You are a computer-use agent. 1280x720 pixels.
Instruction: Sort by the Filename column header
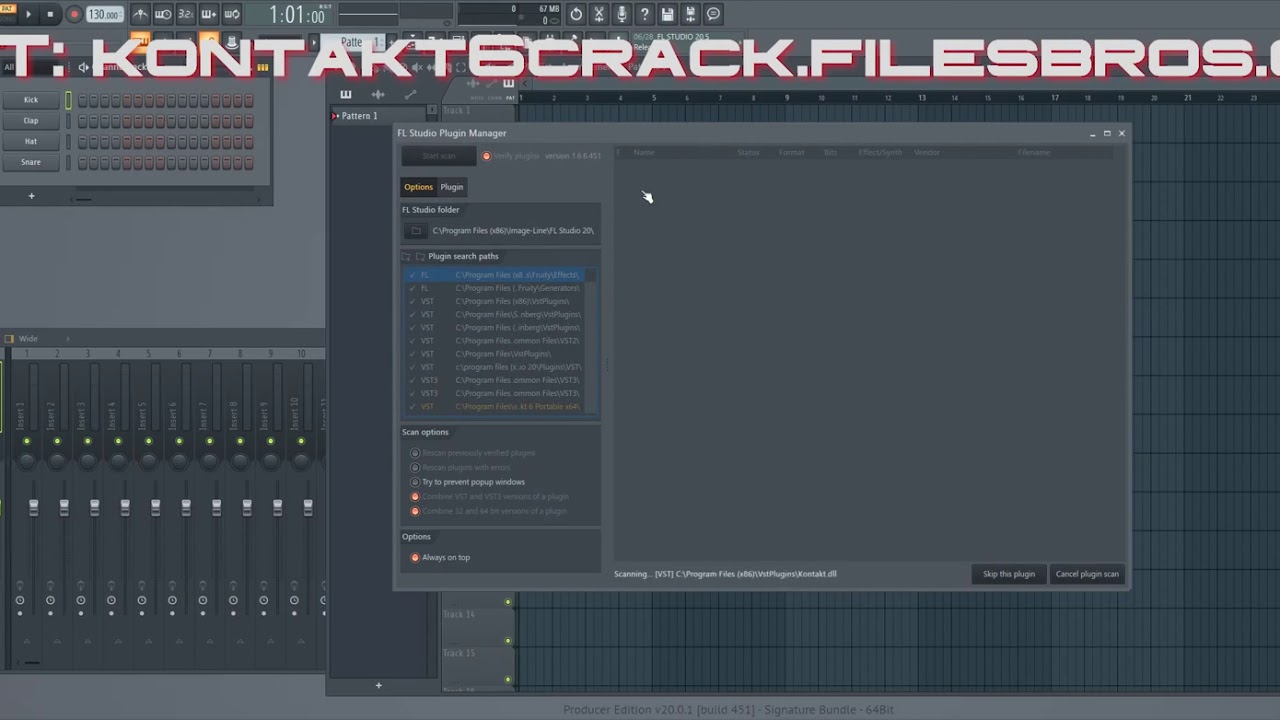point(1034,153)
